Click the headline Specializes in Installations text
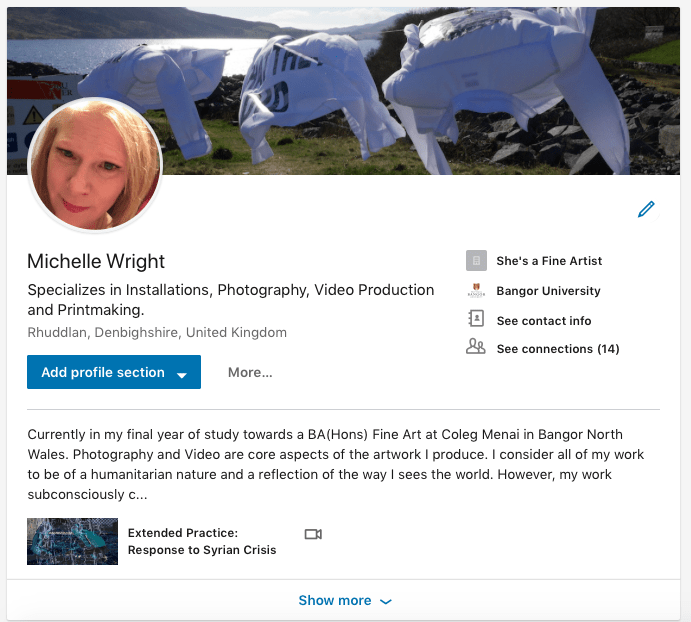Screen dimensions: 691x622 click(x=230, y=300)
